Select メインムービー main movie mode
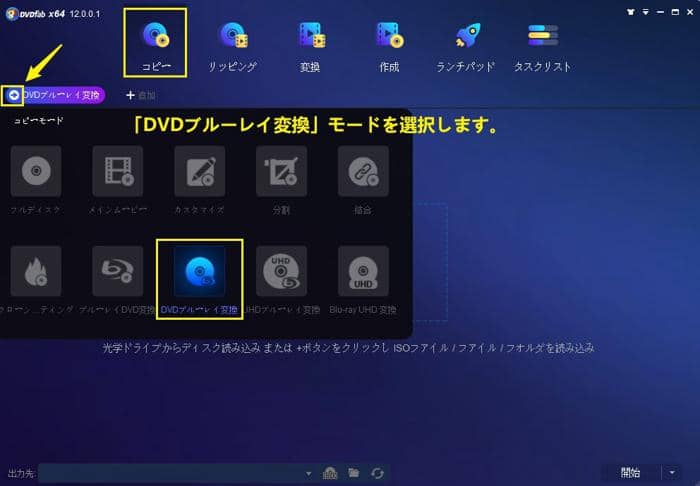Image resolution: width=700 pixels, height=486 pixels. (118, 171)
